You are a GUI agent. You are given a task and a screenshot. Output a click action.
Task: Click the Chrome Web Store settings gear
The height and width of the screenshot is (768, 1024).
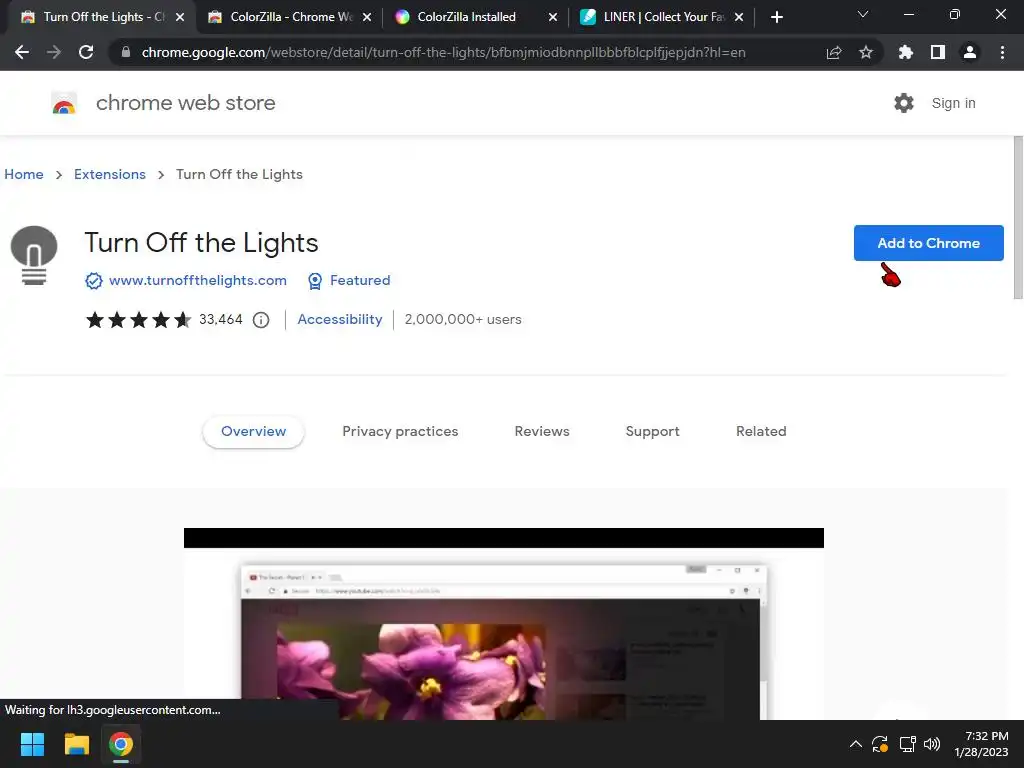[904, 103]
